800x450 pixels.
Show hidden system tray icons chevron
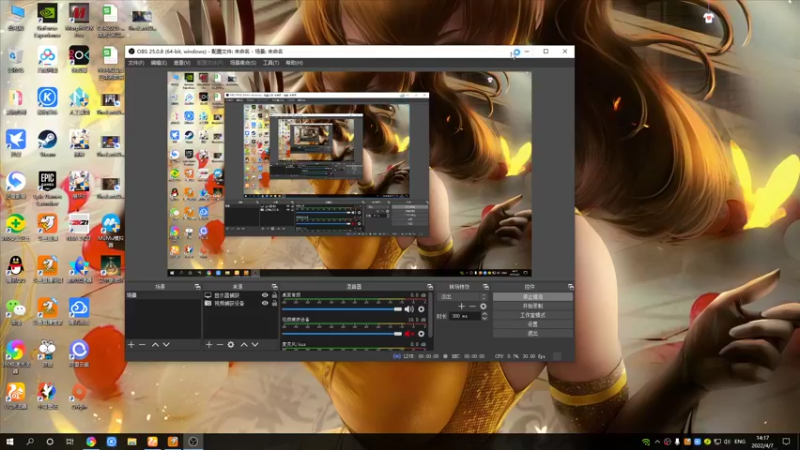pyautogui.click(x=657, y=441)
